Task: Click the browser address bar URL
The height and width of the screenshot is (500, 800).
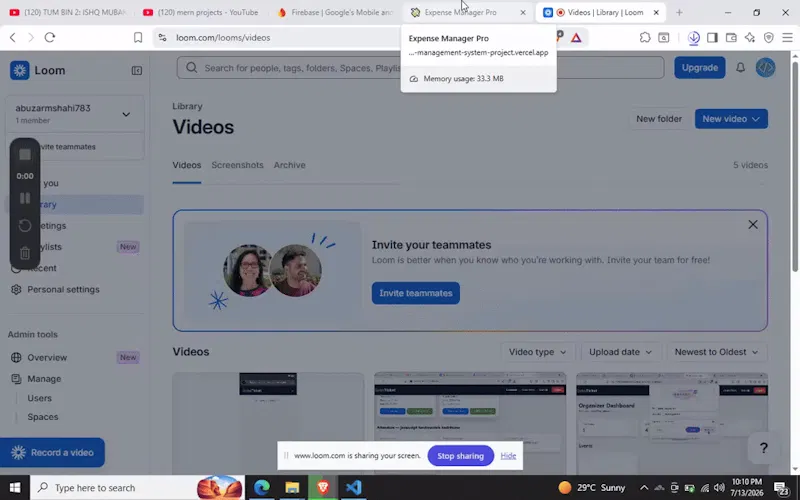Action: pyautogui.click(x=223, y=38)
